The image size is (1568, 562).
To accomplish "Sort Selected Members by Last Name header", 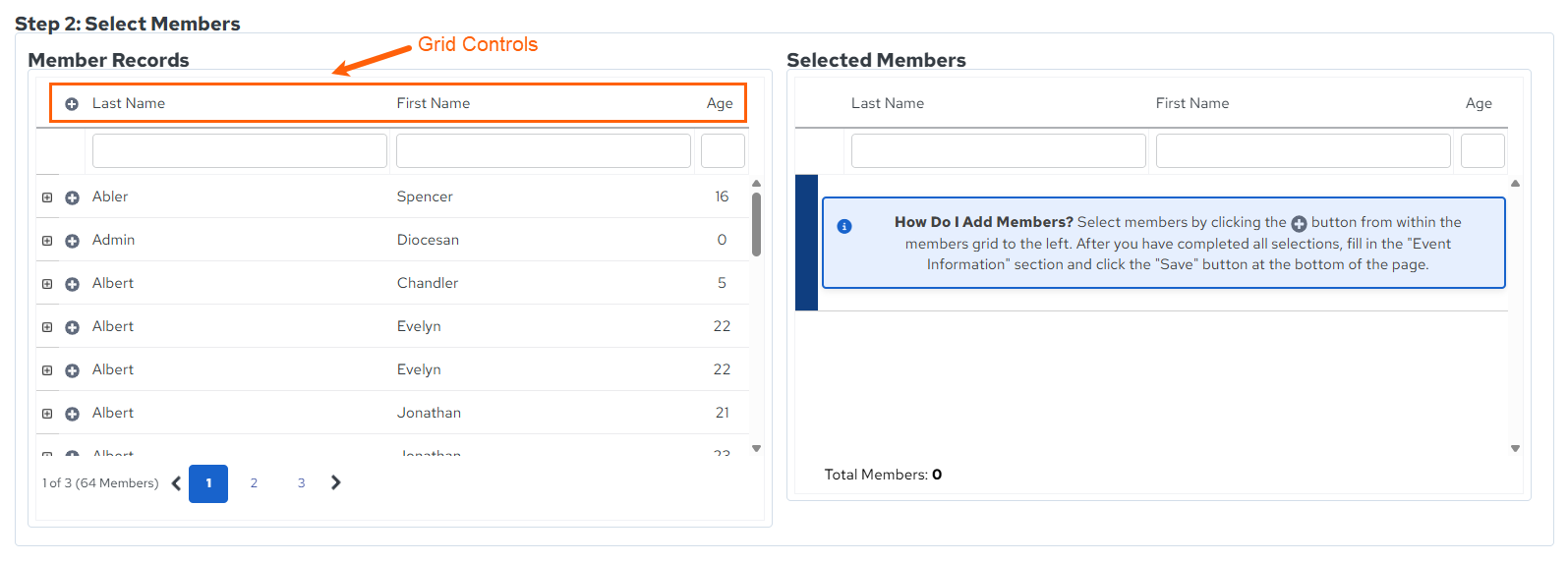I will [888, 103].
